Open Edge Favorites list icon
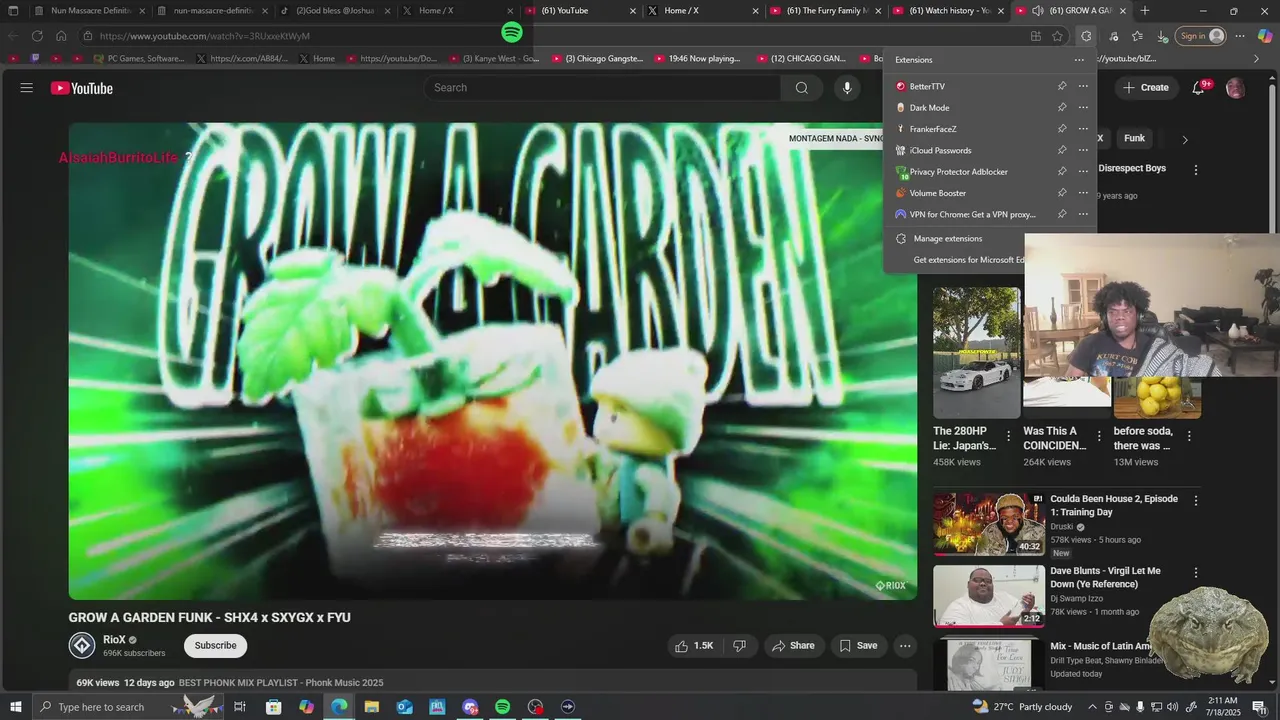 [1137, 36]
